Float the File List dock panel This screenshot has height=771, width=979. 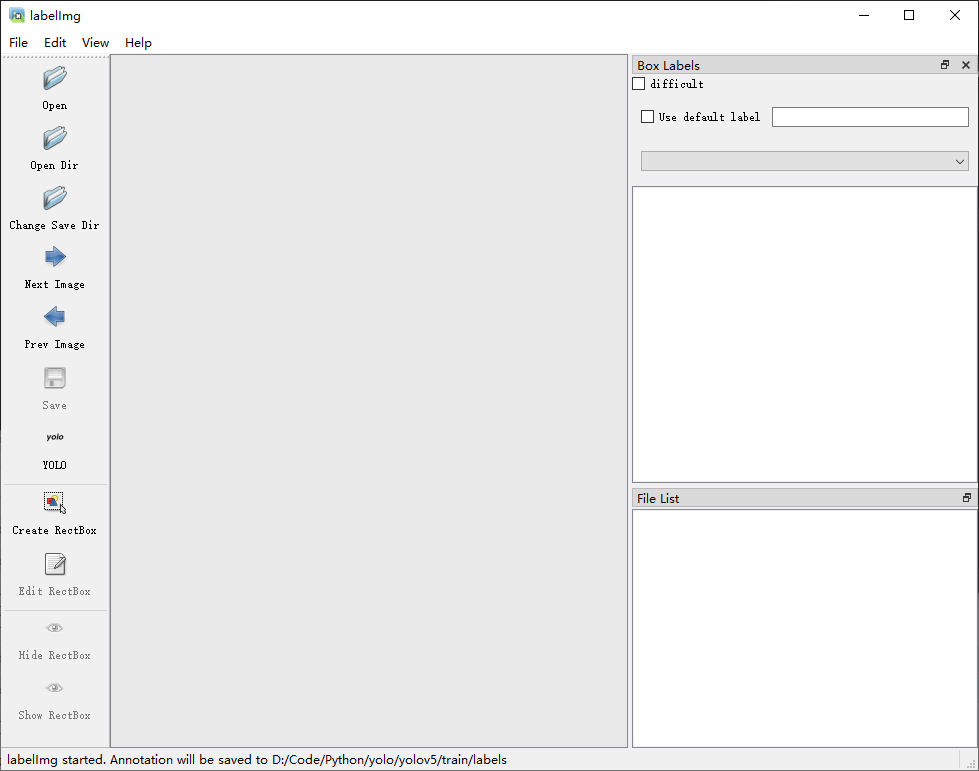click(x=967, y=498)
